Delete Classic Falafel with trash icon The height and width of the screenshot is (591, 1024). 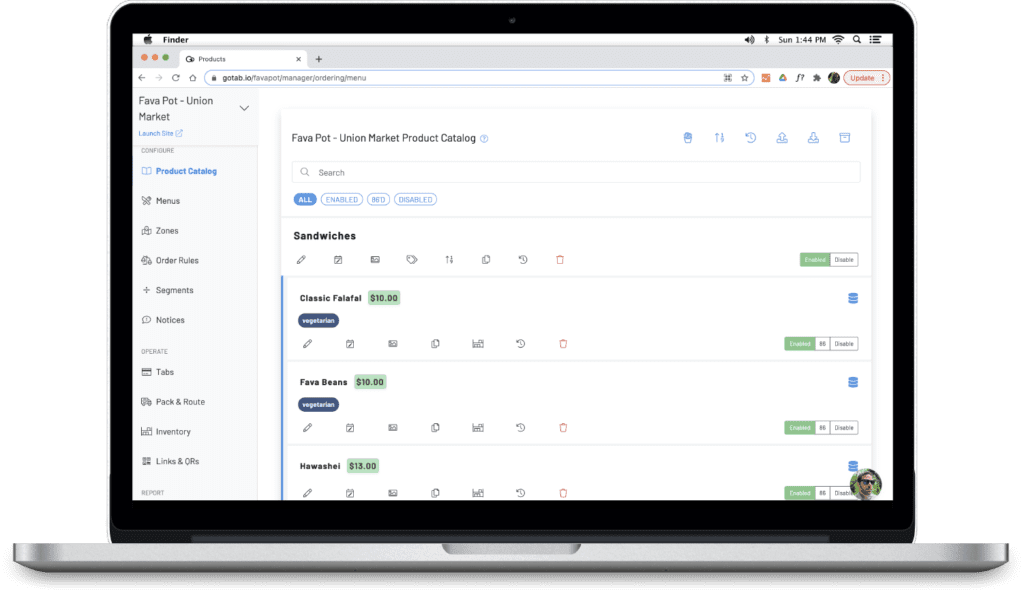(x=563, y=343)
